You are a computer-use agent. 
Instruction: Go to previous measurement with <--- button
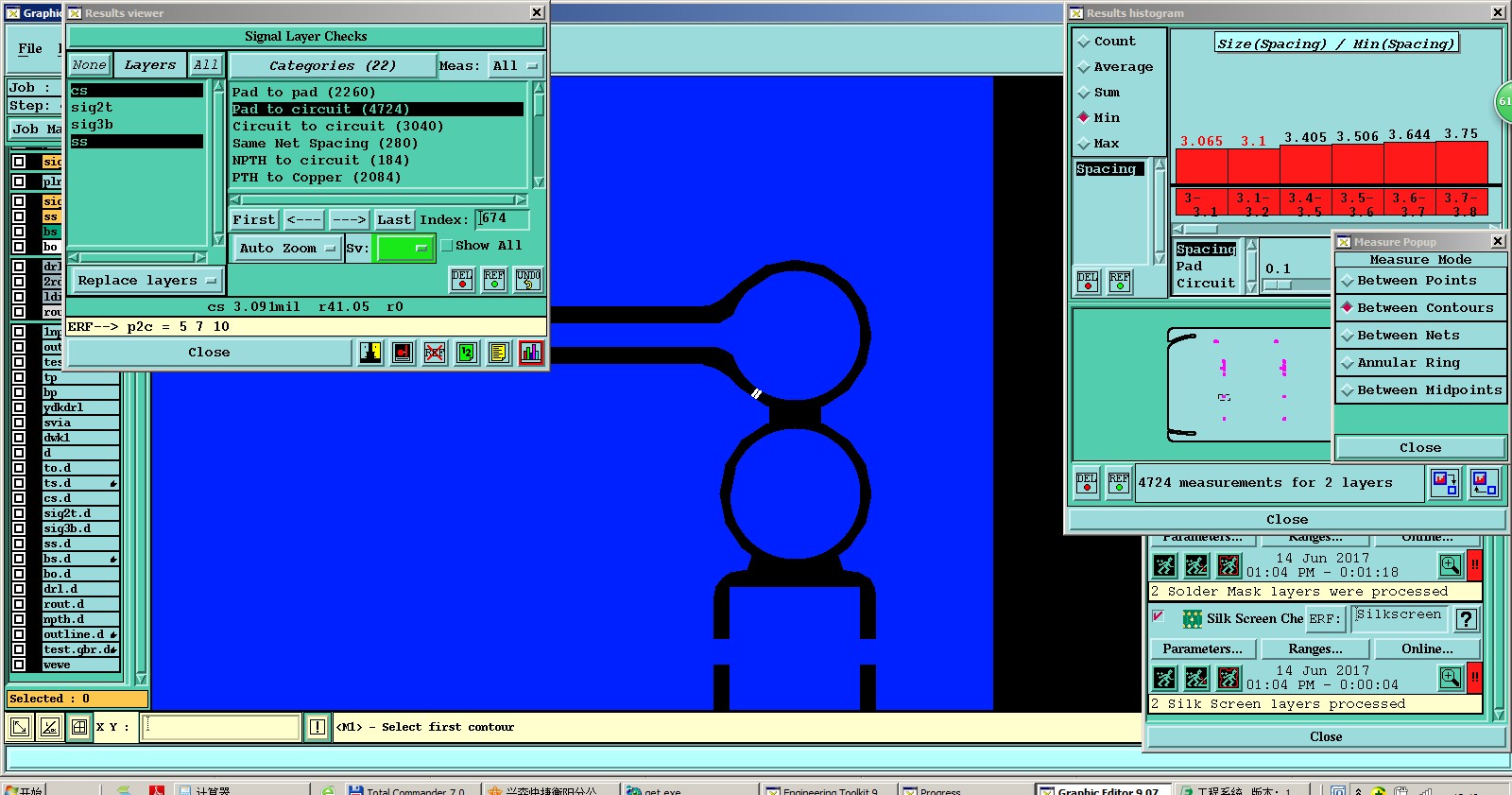pyautogui.click(x=303, y=219)
